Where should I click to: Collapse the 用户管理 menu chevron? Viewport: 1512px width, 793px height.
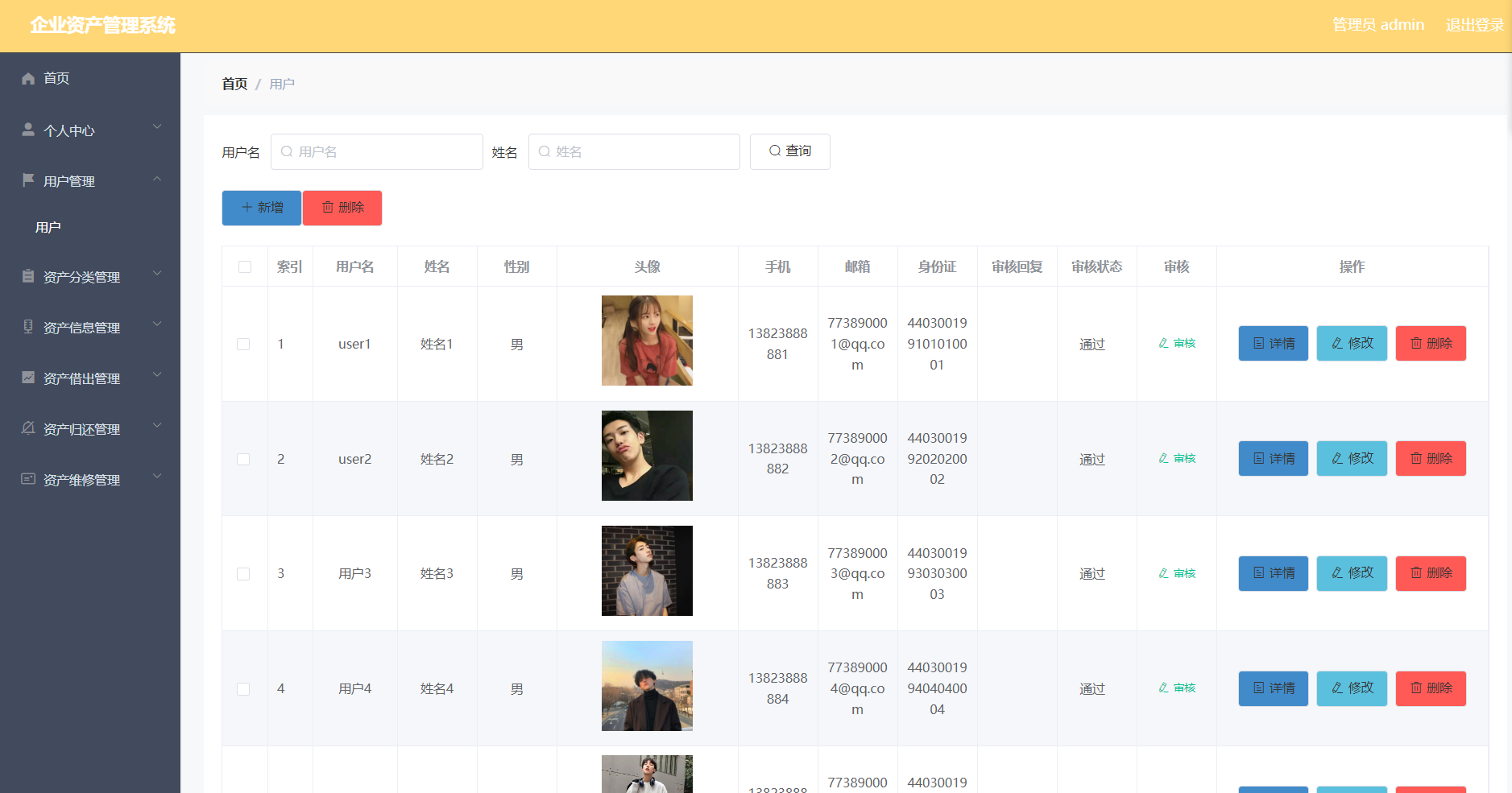pos(157,179)
